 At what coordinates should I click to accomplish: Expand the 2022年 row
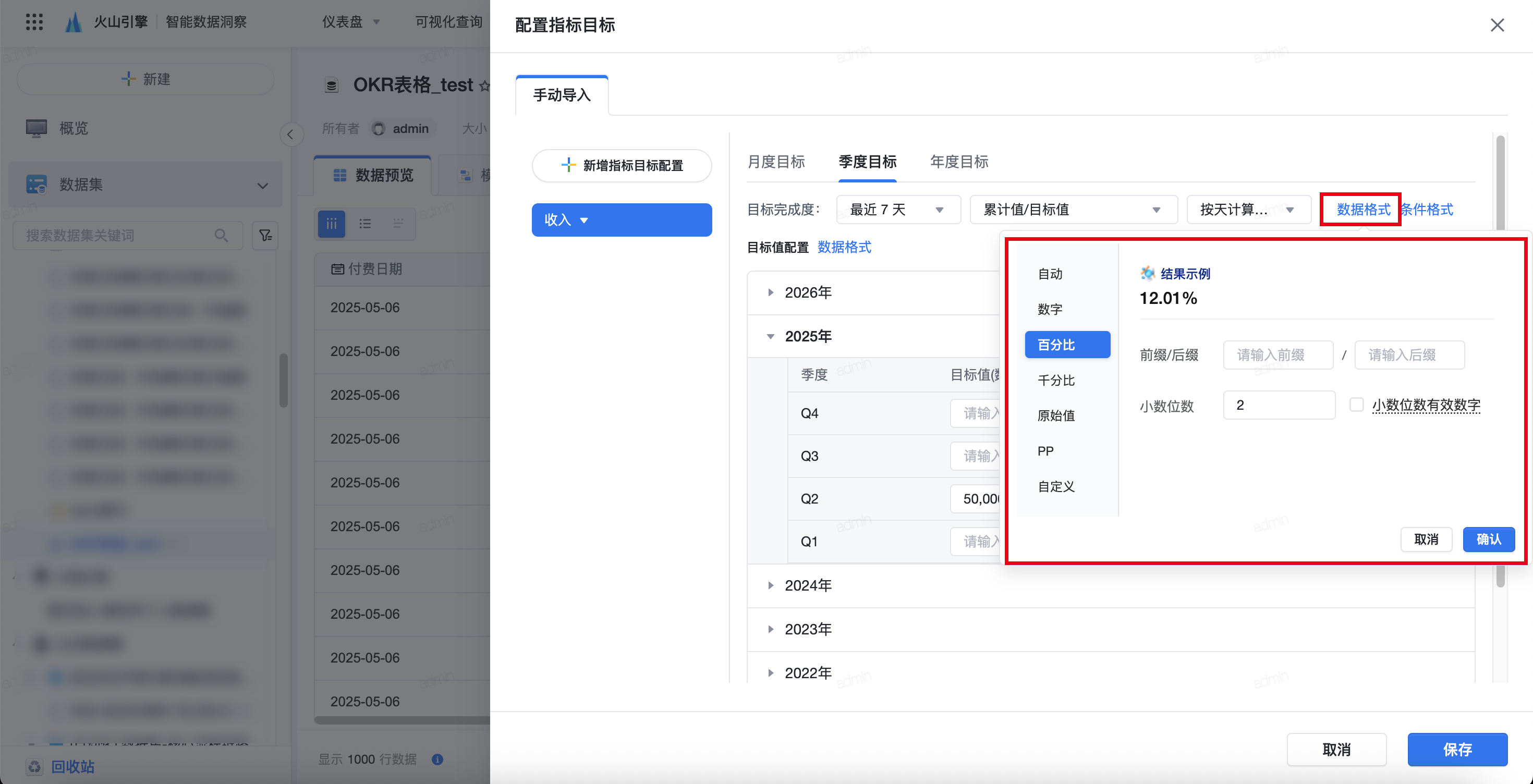[x=771, y=673]
